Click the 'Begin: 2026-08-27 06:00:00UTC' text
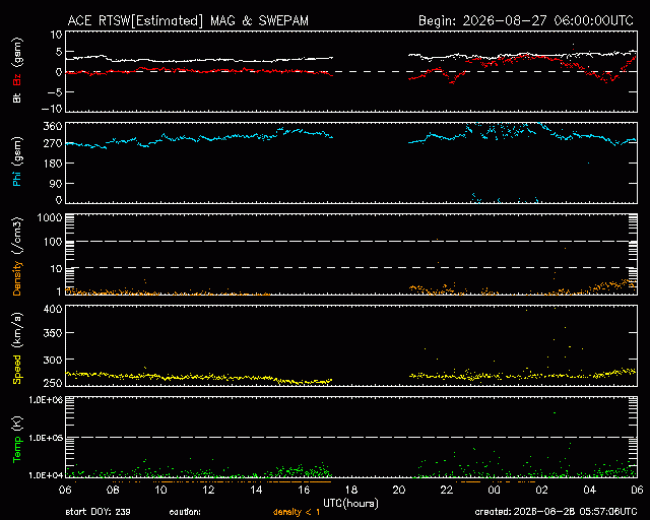This screenshot has height=520, width=650. click(x=526, y=21)
